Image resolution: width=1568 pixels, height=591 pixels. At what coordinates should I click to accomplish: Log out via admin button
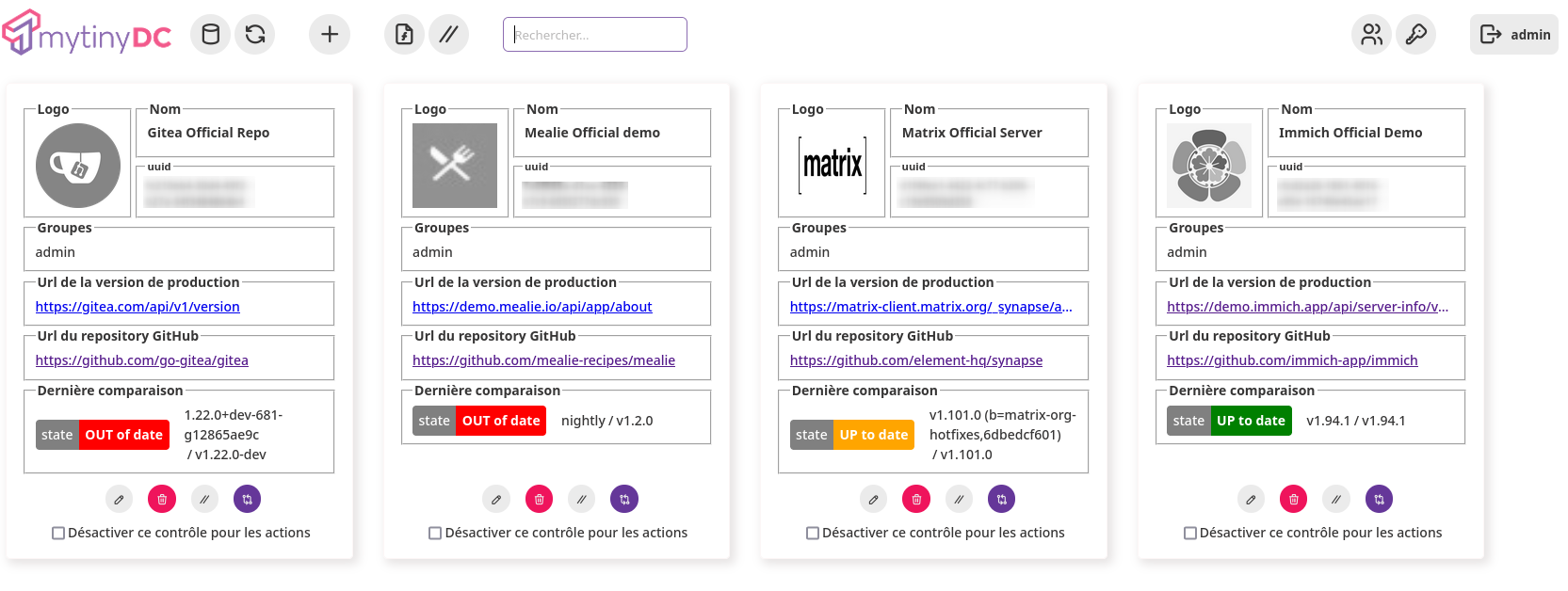coord(1514,35)
